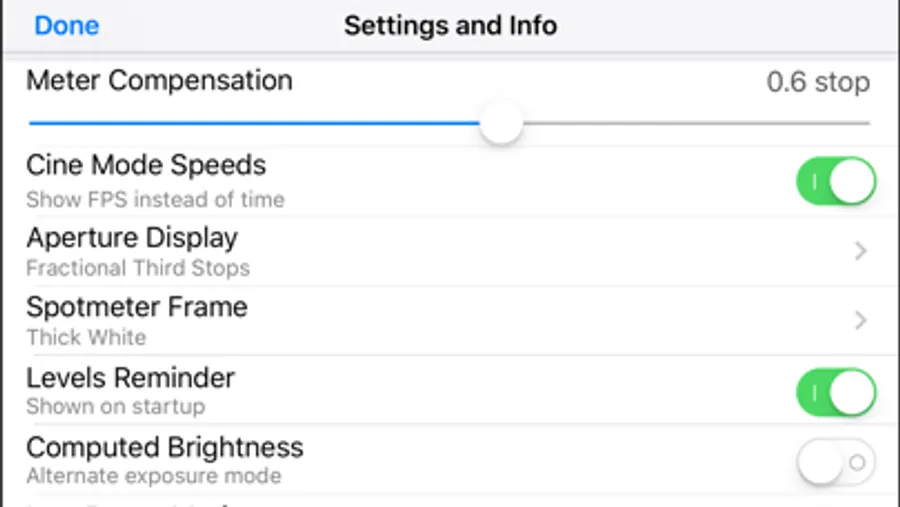Enable the Computed Brightness switch

coord(835,463)
